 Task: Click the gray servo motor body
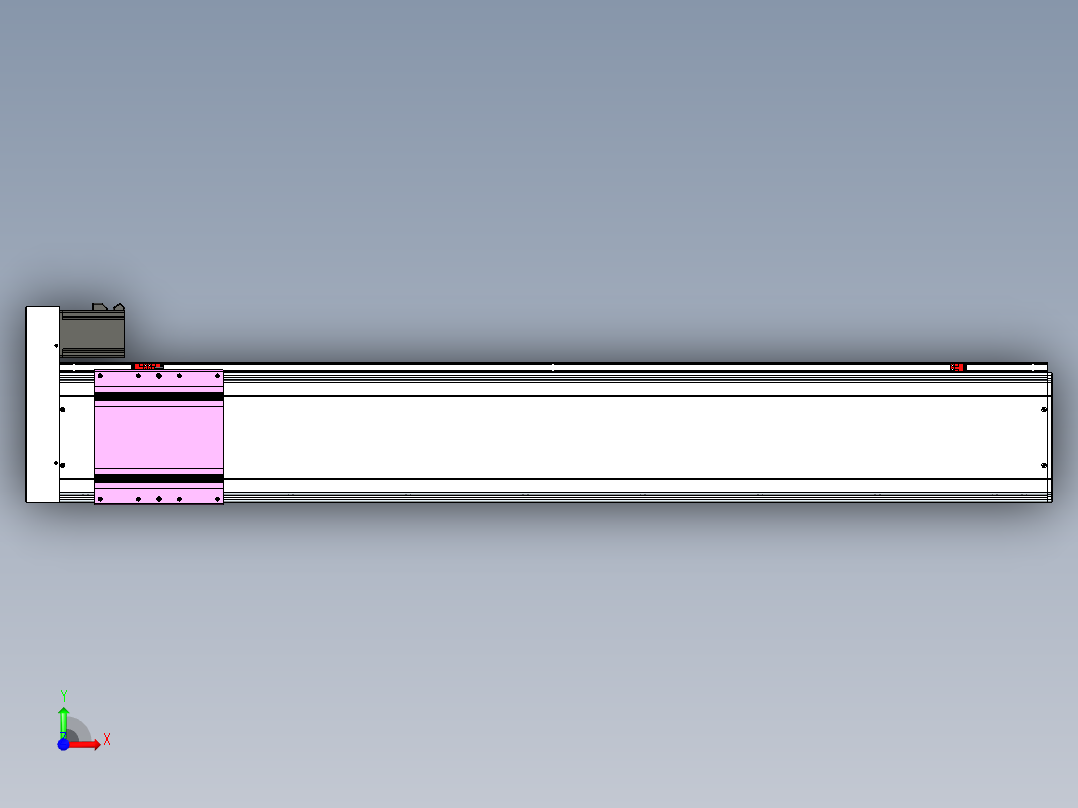tap(93, 334)
